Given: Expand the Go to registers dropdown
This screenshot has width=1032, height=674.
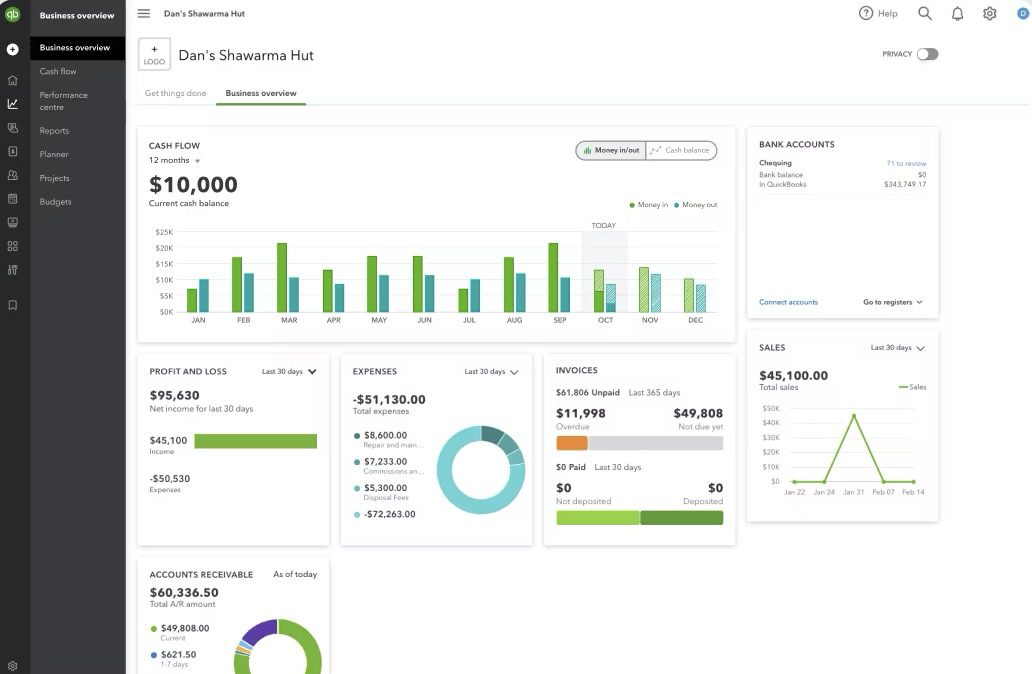Looking at the screenshot, I should pyautogui.click(x=888, y=300).
